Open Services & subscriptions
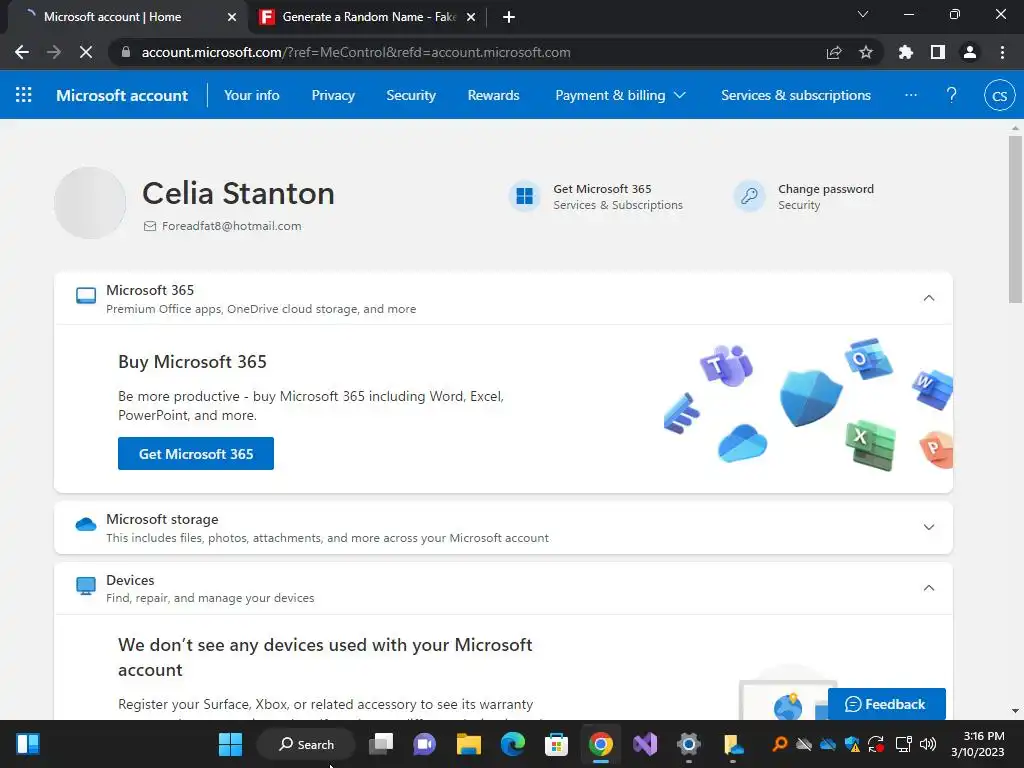Screen dimensions: 1024x768 click(x=795, y=95)
